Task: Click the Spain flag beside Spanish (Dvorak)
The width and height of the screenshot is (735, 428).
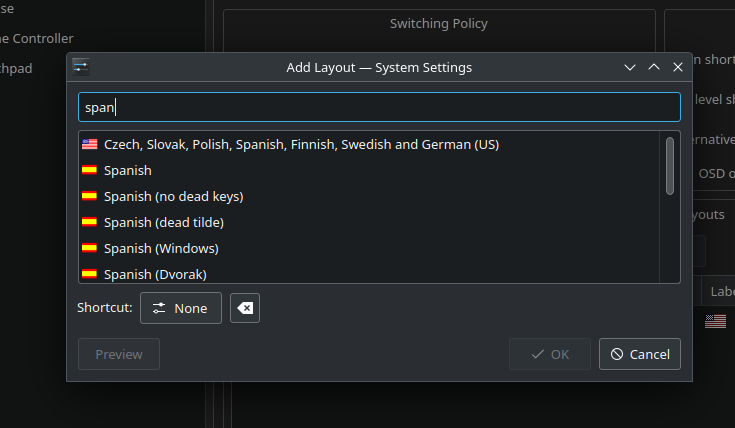Action: point(89,273)
